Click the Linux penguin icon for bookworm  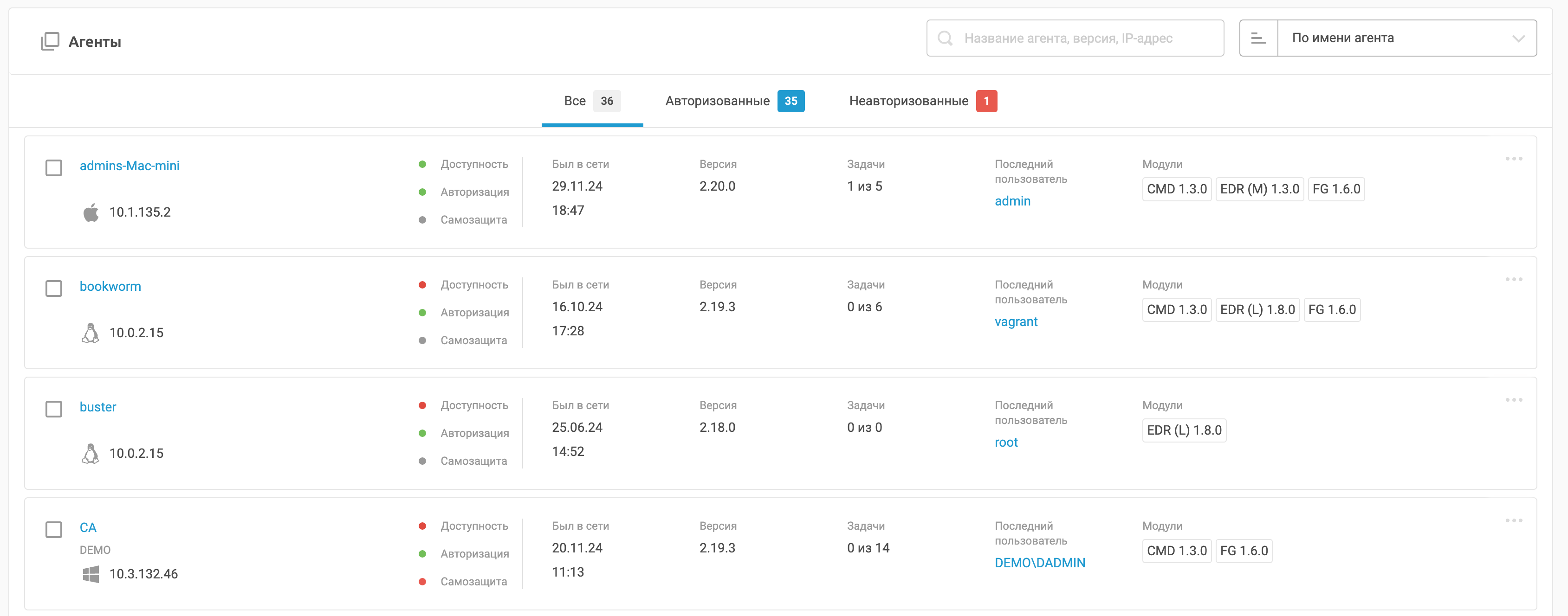coord(91,333)
